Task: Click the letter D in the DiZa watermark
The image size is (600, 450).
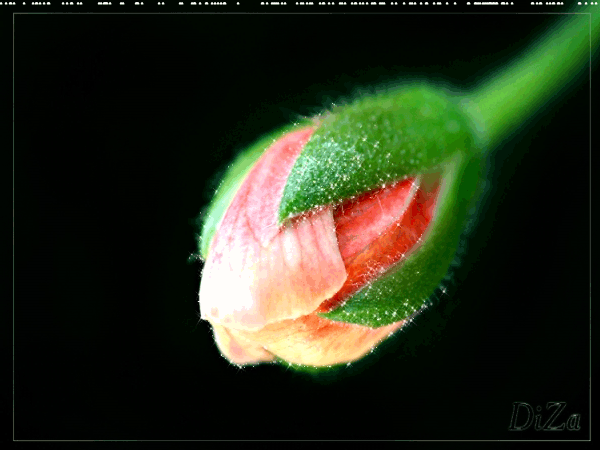Action: [521, 417]
